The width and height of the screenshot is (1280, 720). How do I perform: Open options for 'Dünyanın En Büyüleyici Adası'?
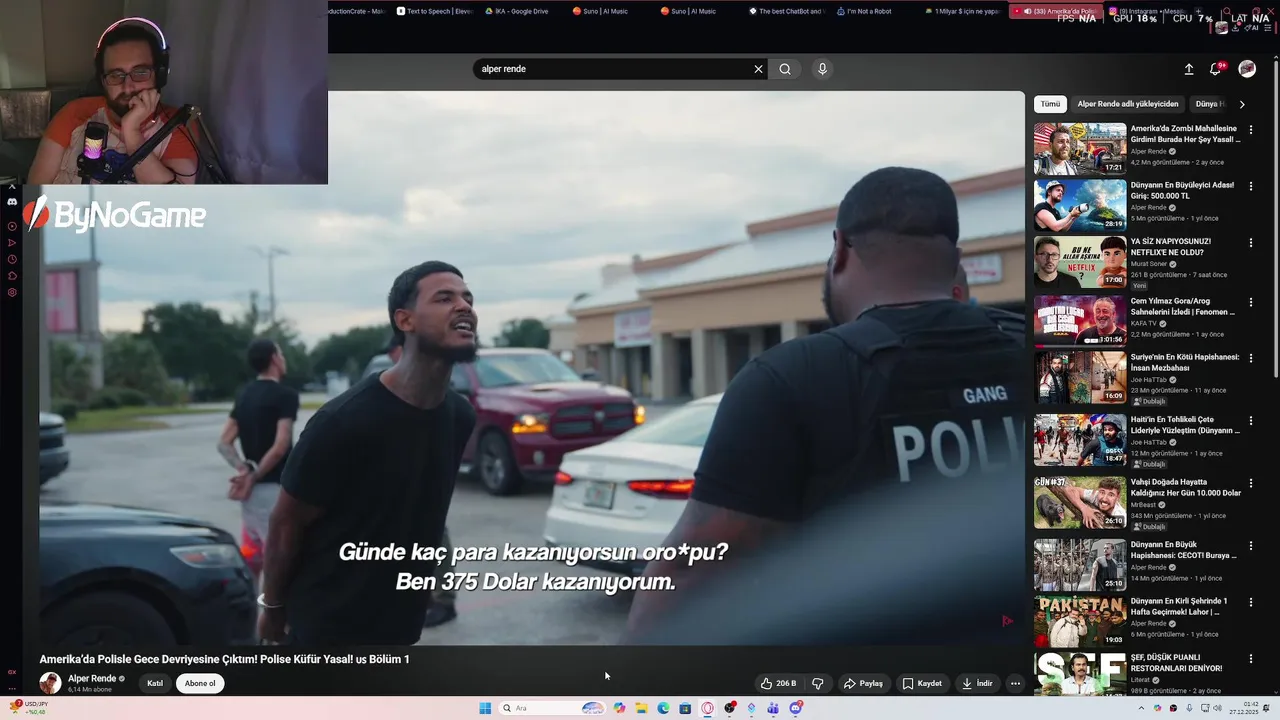pos(1250,186)
